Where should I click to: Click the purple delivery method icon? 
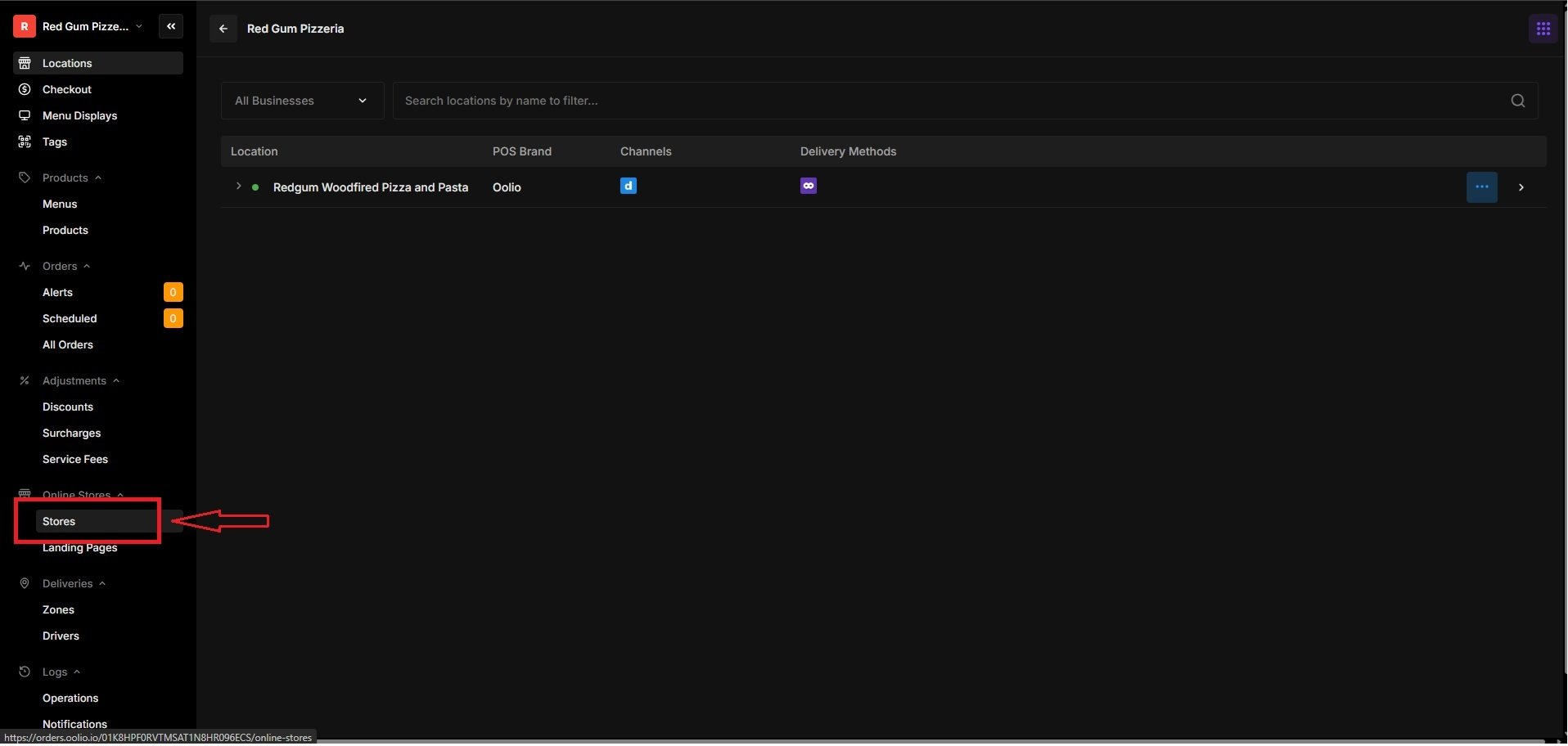[808, 186]
